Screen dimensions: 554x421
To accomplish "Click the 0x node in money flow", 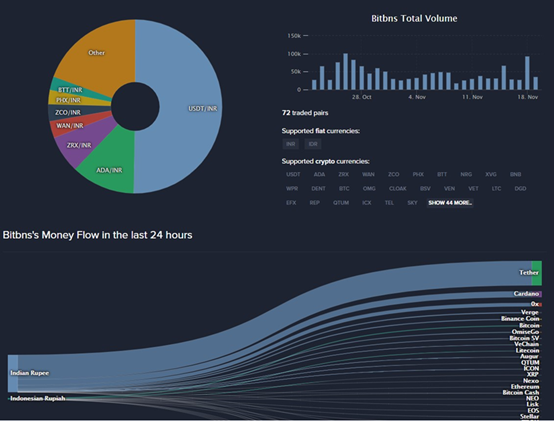I will coord(536,304).
